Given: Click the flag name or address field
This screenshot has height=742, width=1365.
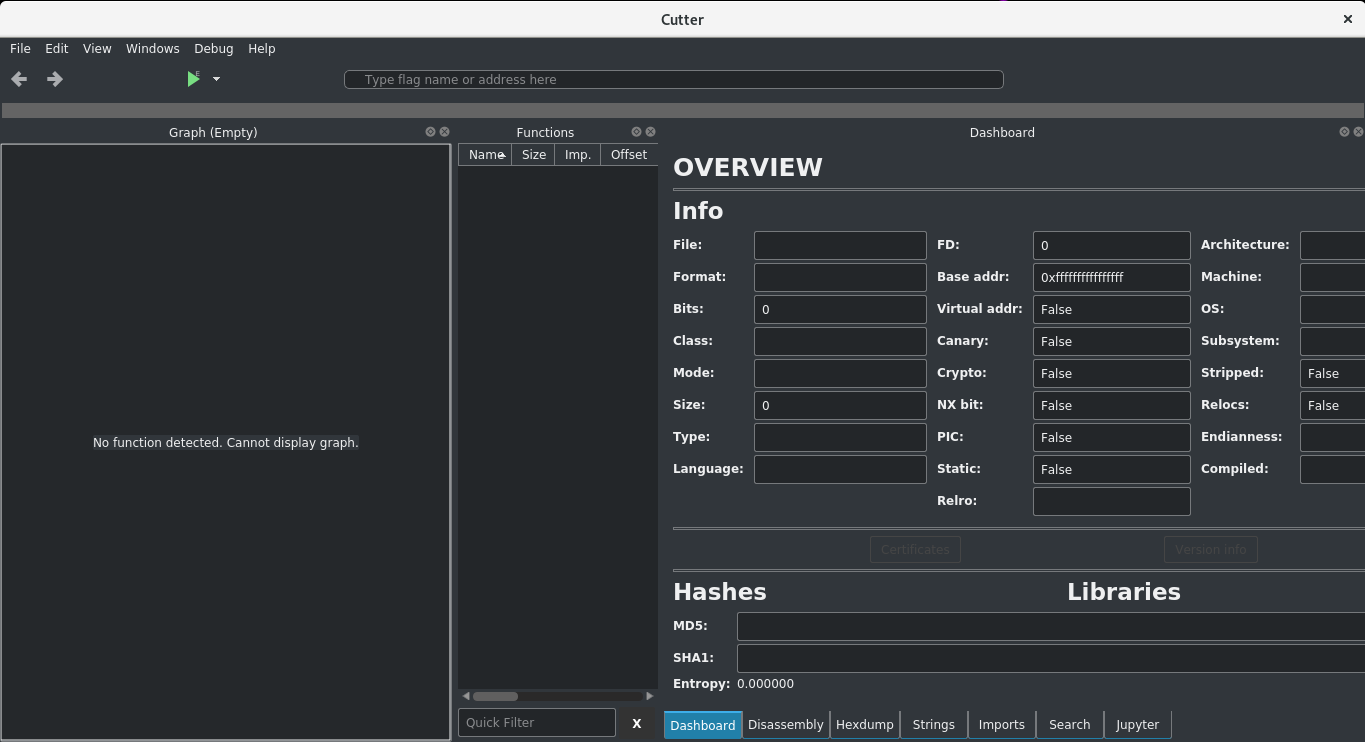Looking at the screenshot, I should coord(674,80).
